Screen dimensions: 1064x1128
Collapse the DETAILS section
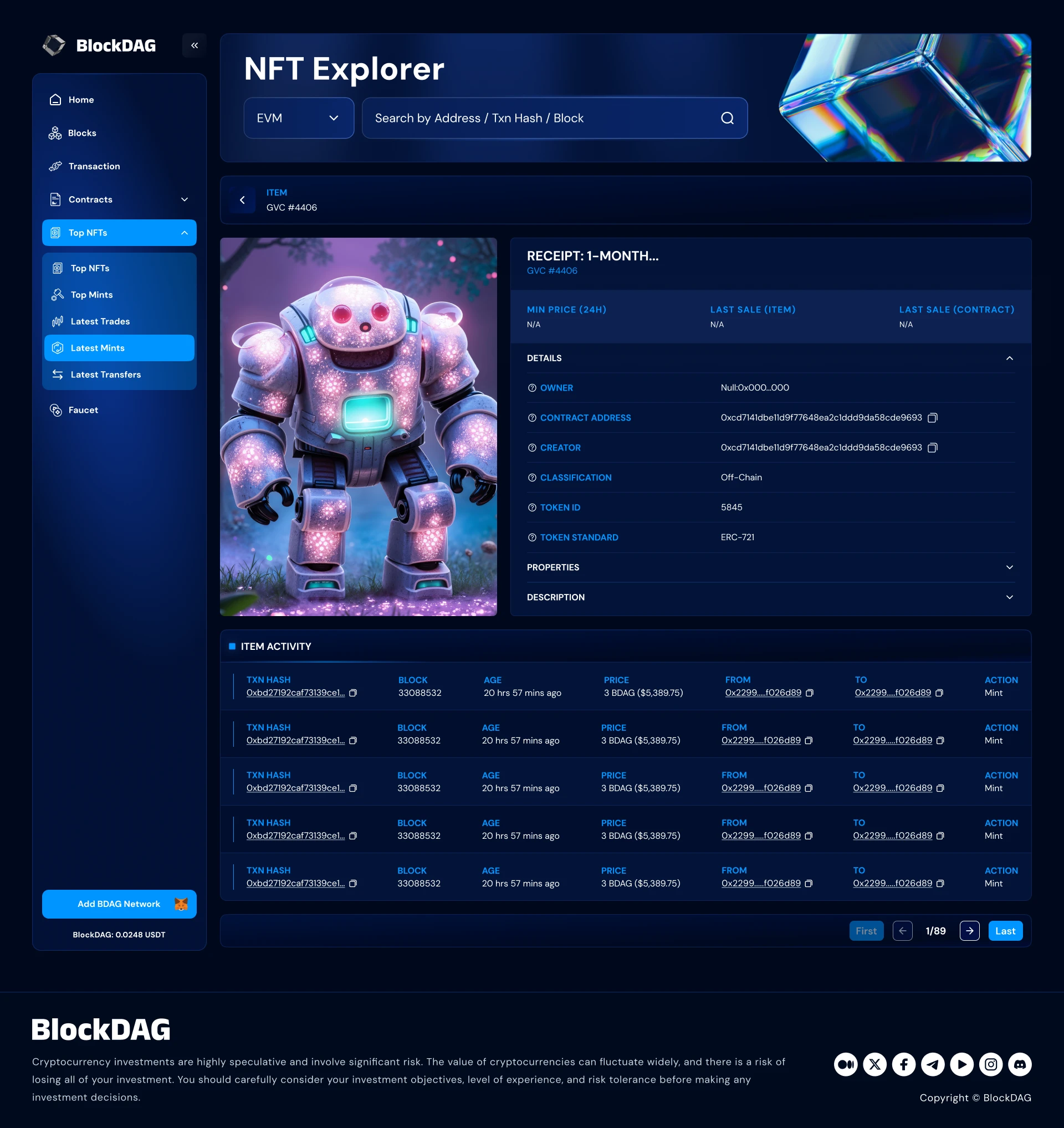coord(770,358)
